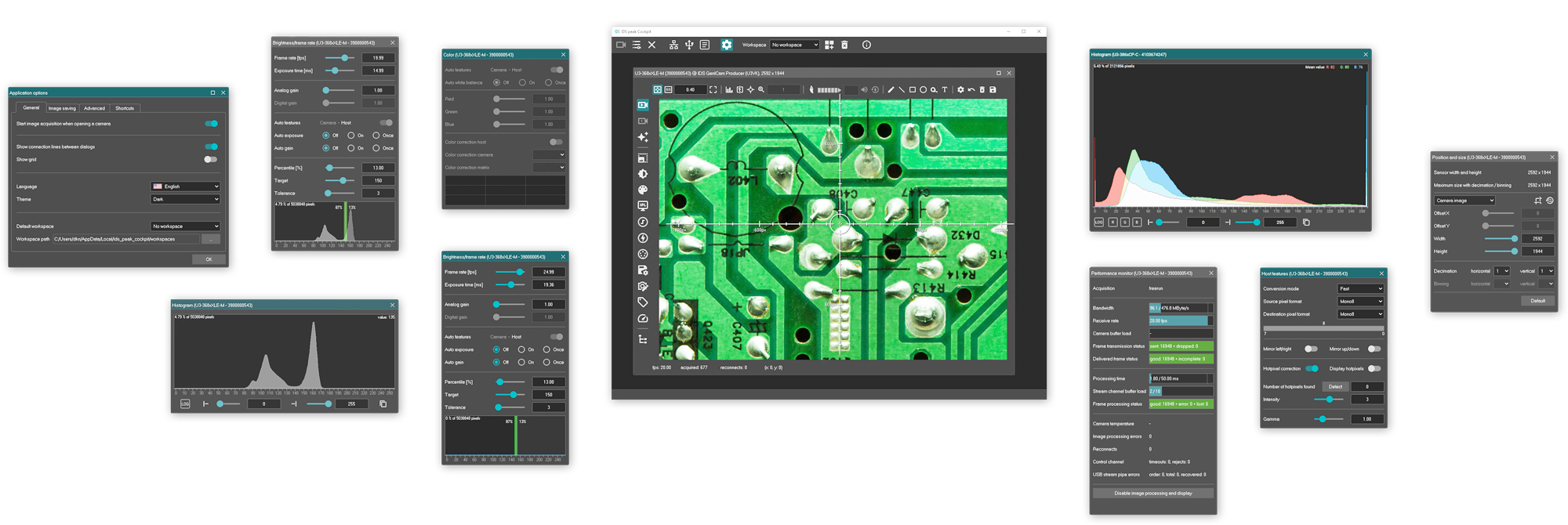This screenshot has width=1568, height=525.
Task: Select Auto gain Once in upper Brightness window
Action: click(x=376, y=148)
